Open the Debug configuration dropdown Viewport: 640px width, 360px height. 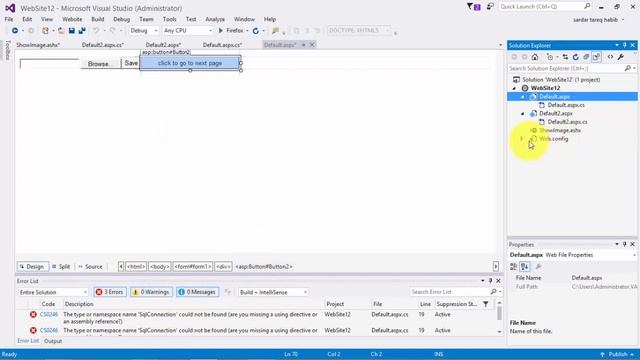(144, 31)
